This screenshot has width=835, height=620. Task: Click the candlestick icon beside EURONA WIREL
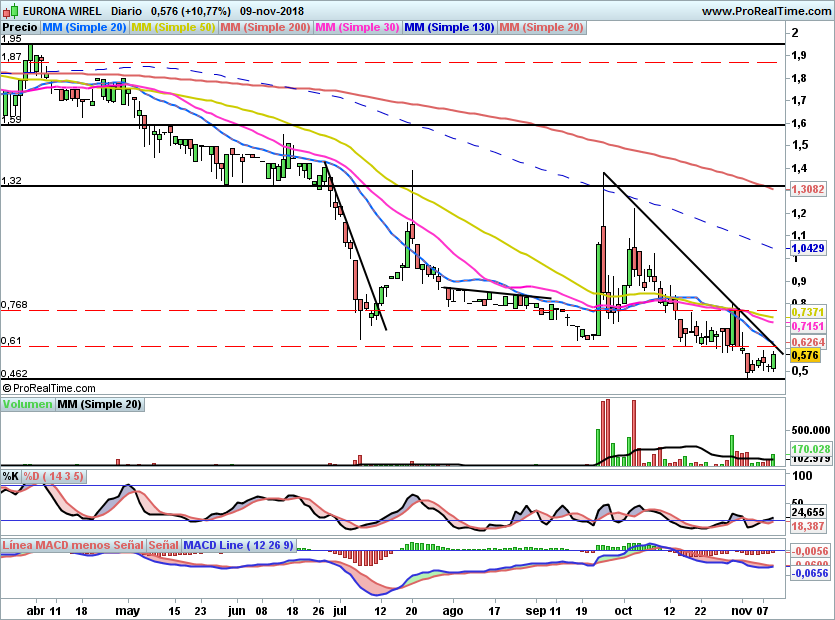click(12, 11)
